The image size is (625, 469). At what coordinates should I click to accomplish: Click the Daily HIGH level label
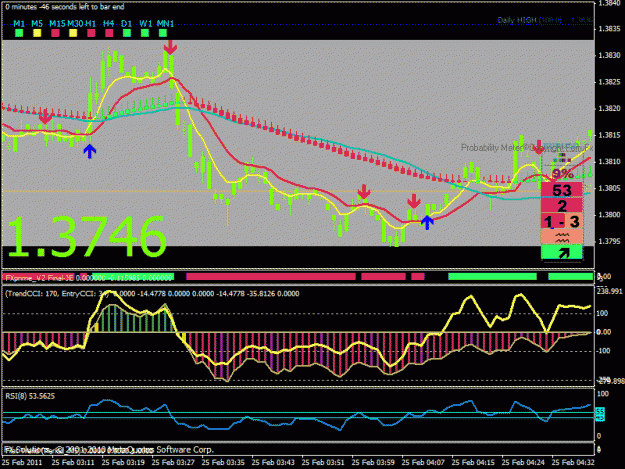coord(544,20)
